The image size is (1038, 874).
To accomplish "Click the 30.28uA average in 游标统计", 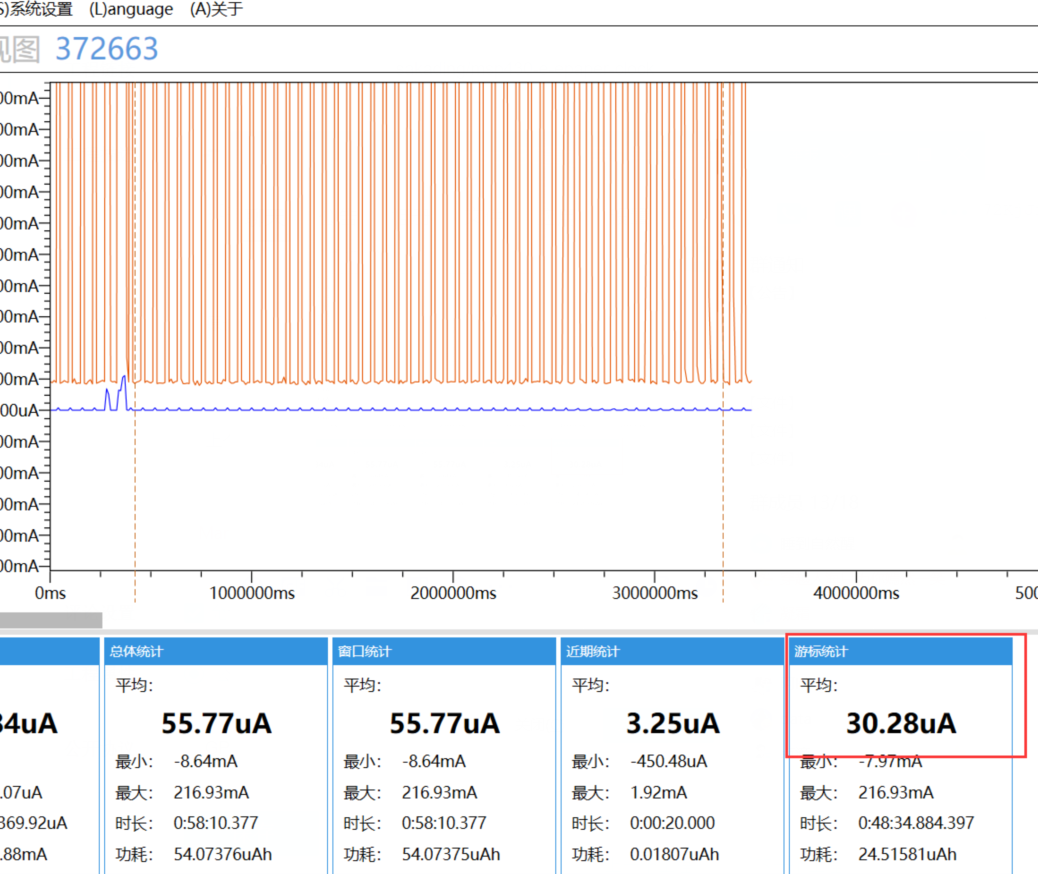I will (901, 723).
